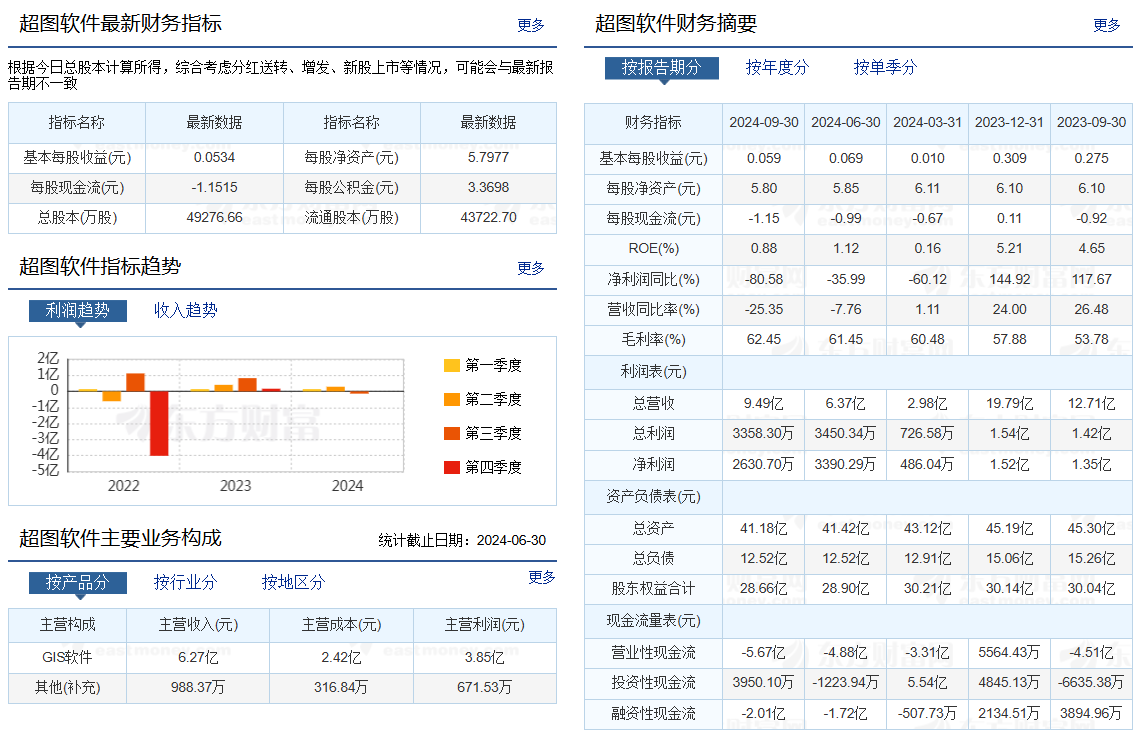Click 股东权益合计 value 28.66亿
The width and height of the screenshot is (1142, 739).
pyautogui.click(x=763, y=588)
